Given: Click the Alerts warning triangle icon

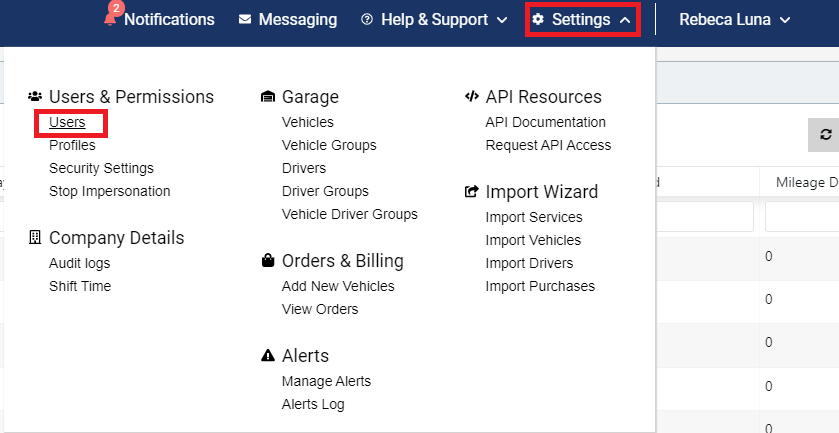Looking at the screenshot, I should point(268,355).
